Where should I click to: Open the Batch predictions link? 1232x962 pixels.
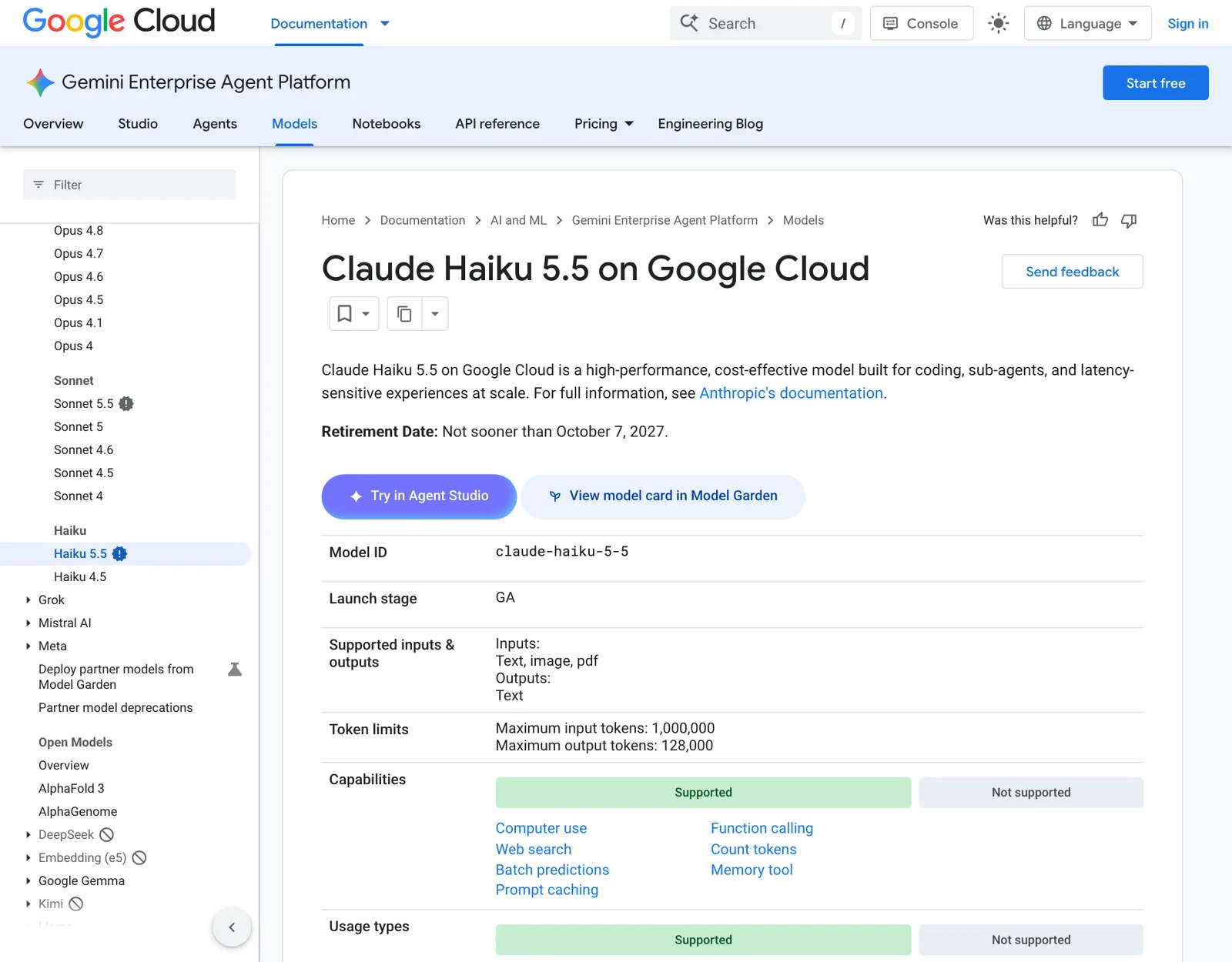point(552,870)
